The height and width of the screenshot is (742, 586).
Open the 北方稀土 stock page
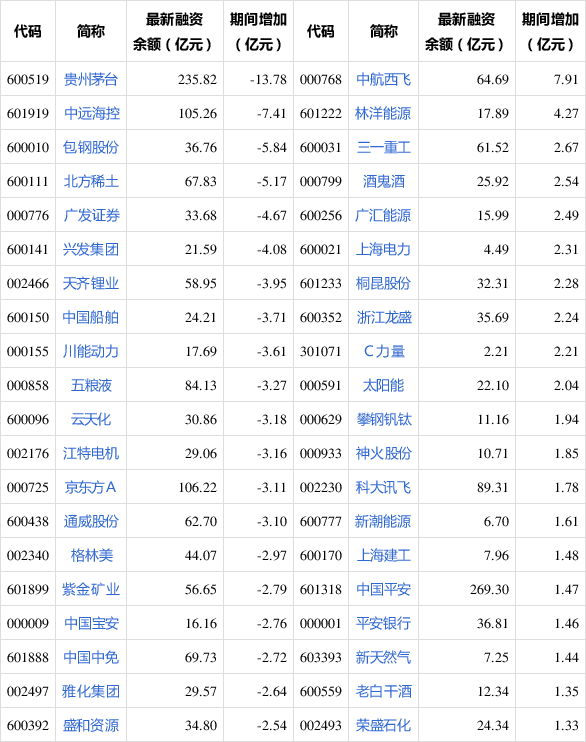[91, 181]
